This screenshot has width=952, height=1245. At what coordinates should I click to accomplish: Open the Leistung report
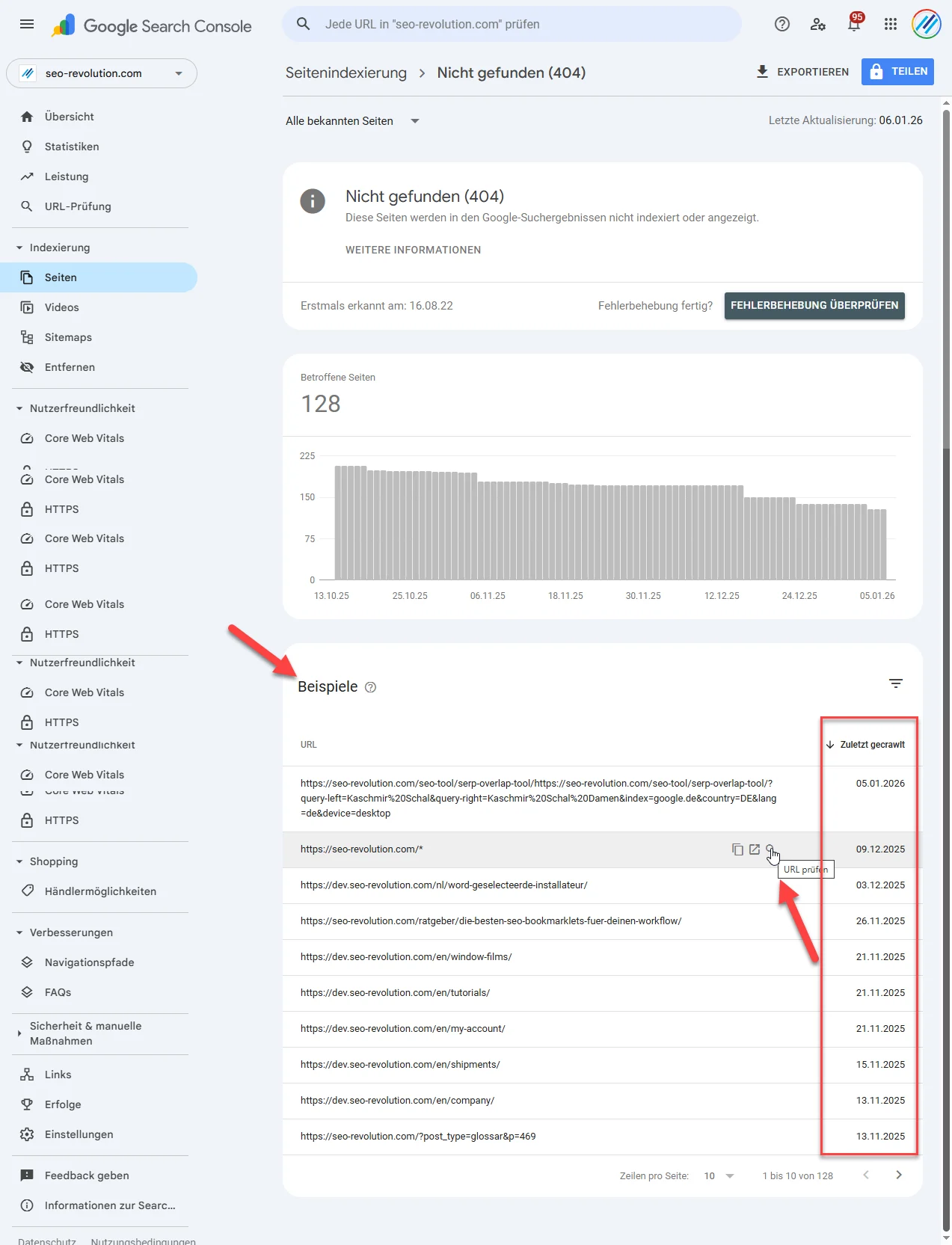[67, 176]
